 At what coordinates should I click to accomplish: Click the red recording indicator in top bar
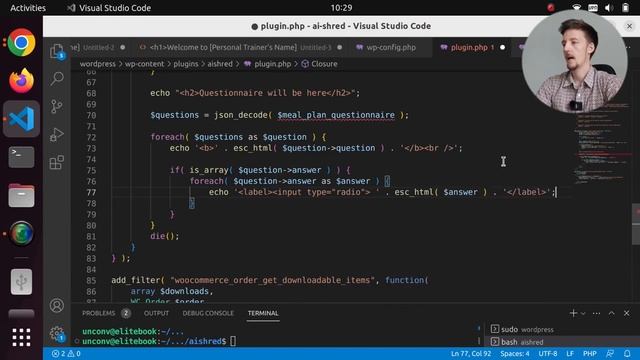click(x=551, y=8)
